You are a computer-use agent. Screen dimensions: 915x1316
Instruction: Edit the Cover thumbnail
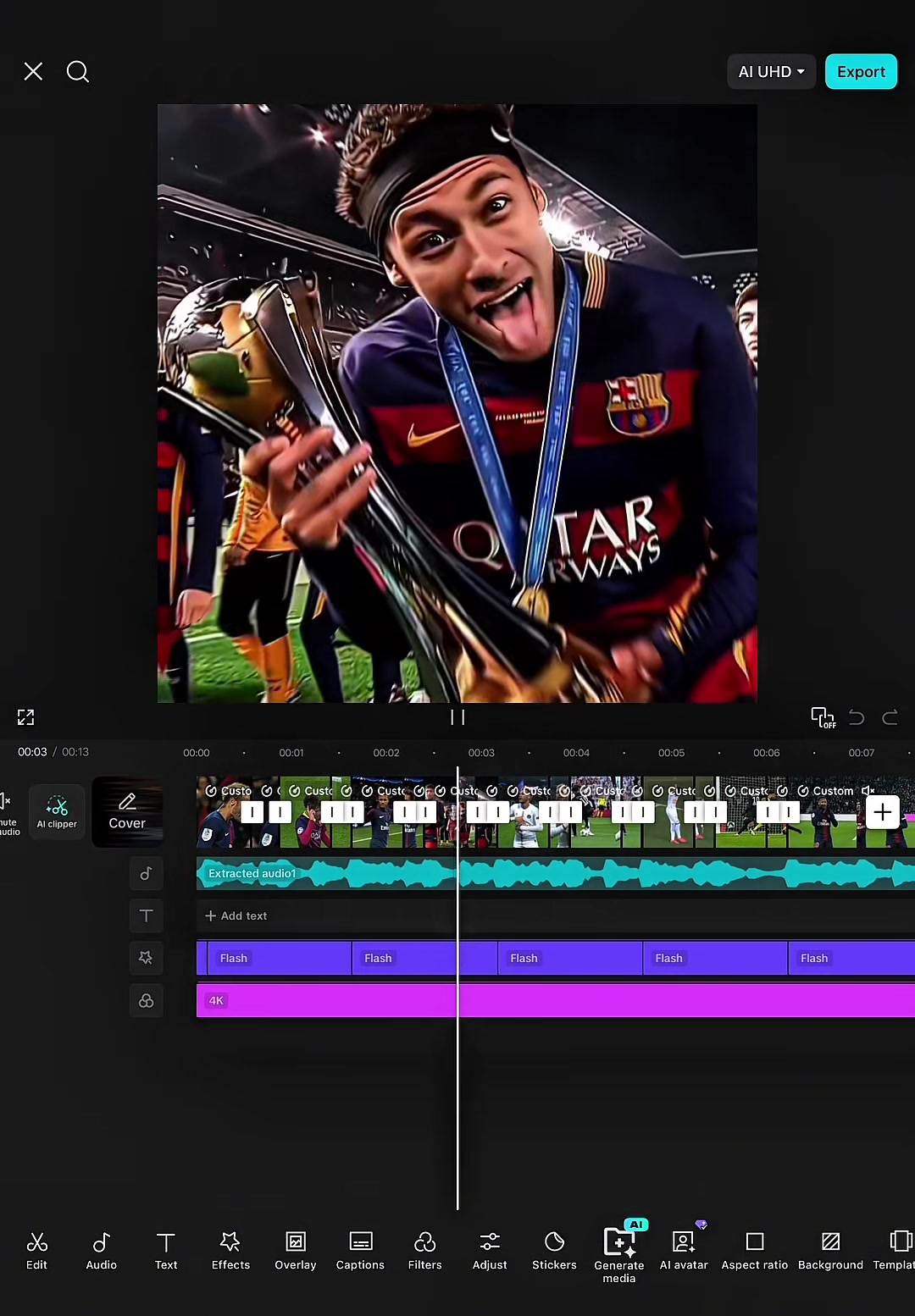(x=127, y=812)
